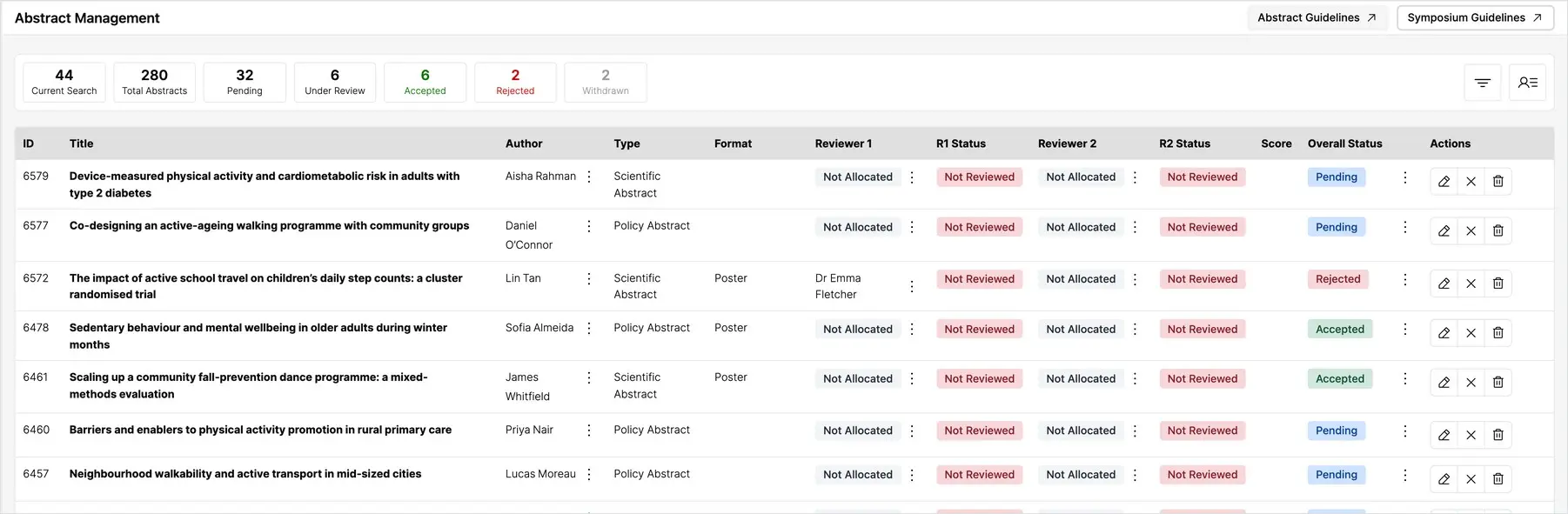Open Reviewer 2 menu for abstract 6461
Screen dimensions: 1568x514
coord(1135,378)
